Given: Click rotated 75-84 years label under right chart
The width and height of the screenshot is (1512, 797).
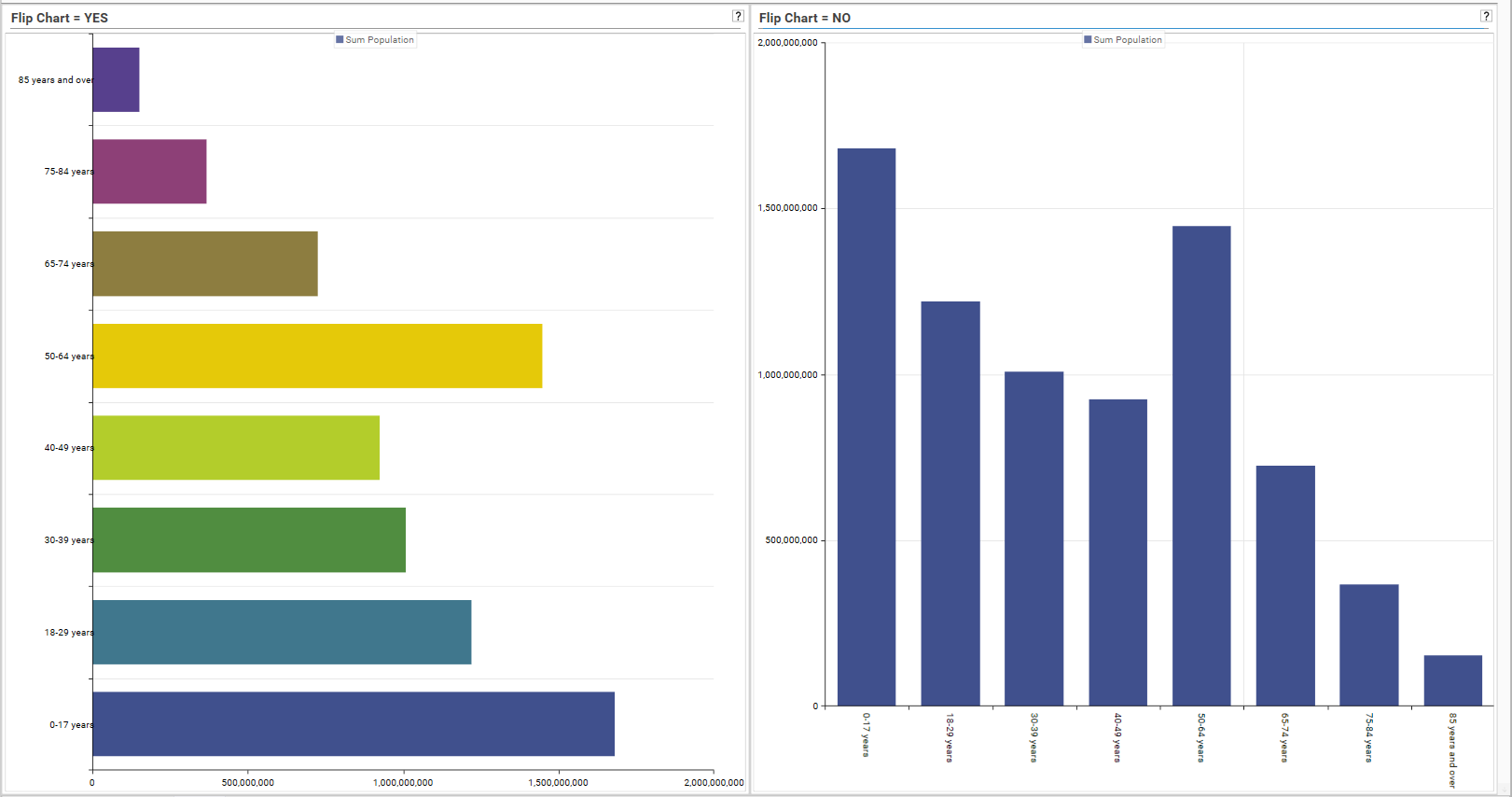Looking at the screenshot, I should (1369, 738).
